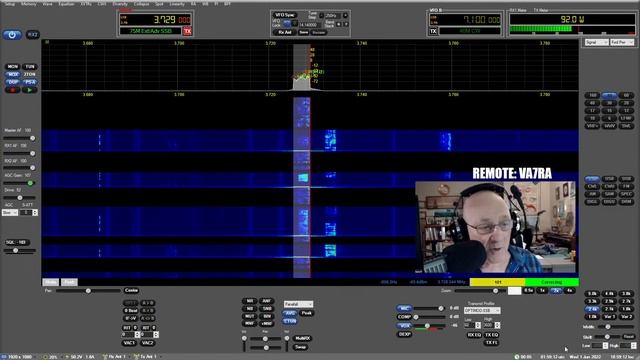Toggle the PS-A PureSignal button

click(x=29, y=82)
